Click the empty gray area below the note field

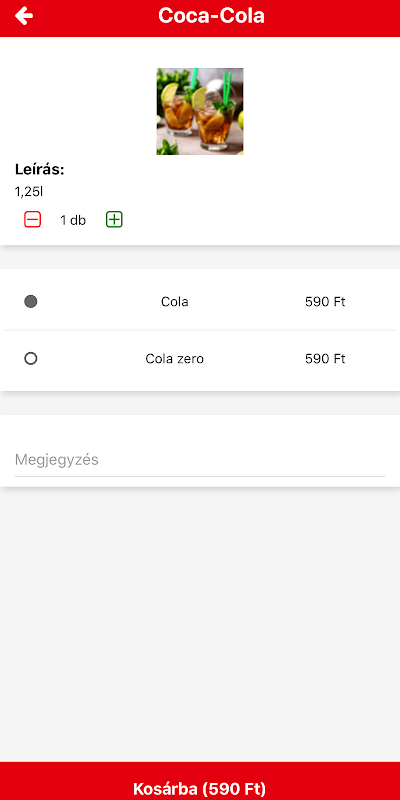click(x=200, y=624)
